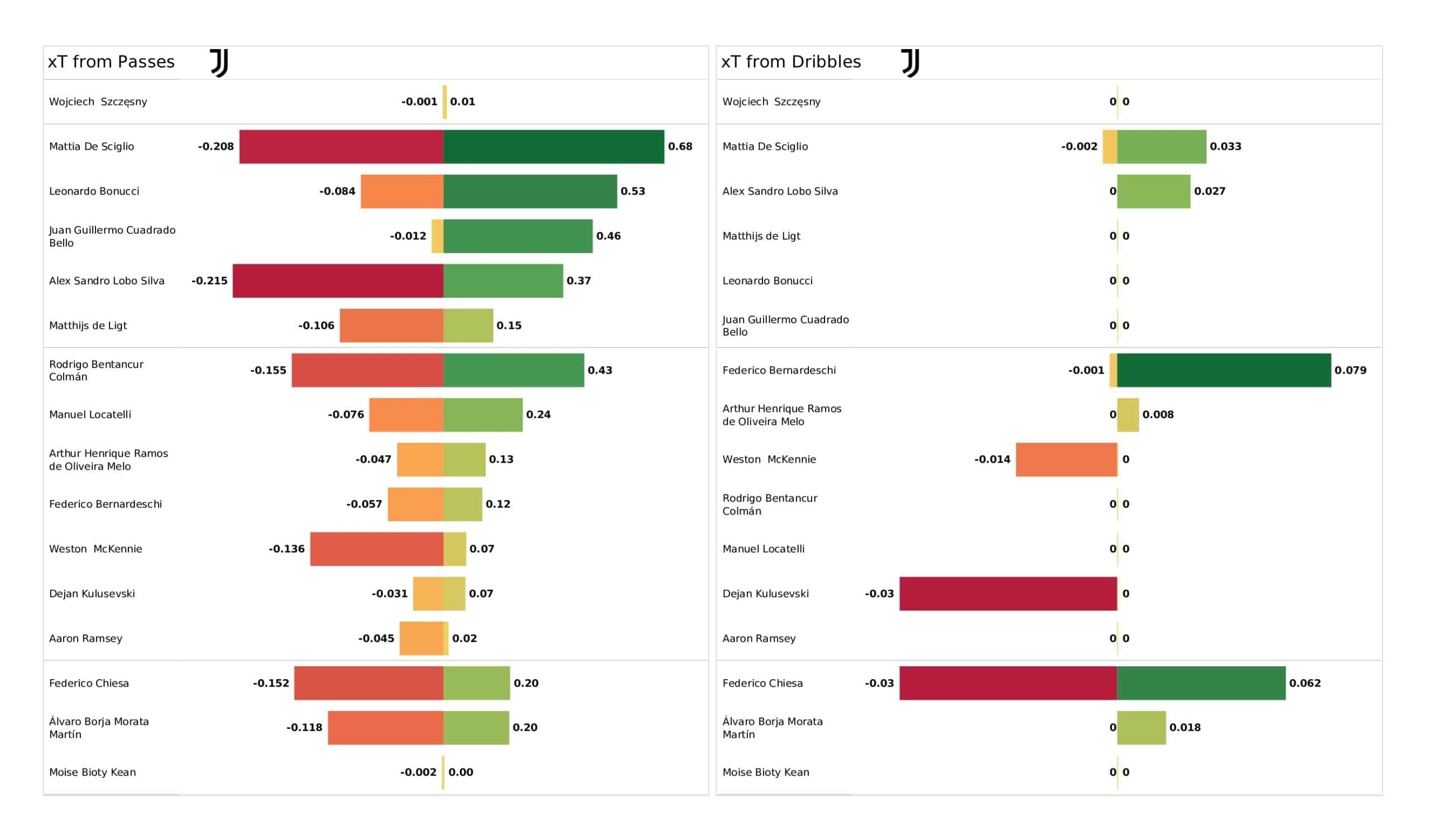Viewport: 1430px width, 840px height.
Task: Click Federico Bernardeschi's green 0.079 dribbles bar
Action: 1223,370
